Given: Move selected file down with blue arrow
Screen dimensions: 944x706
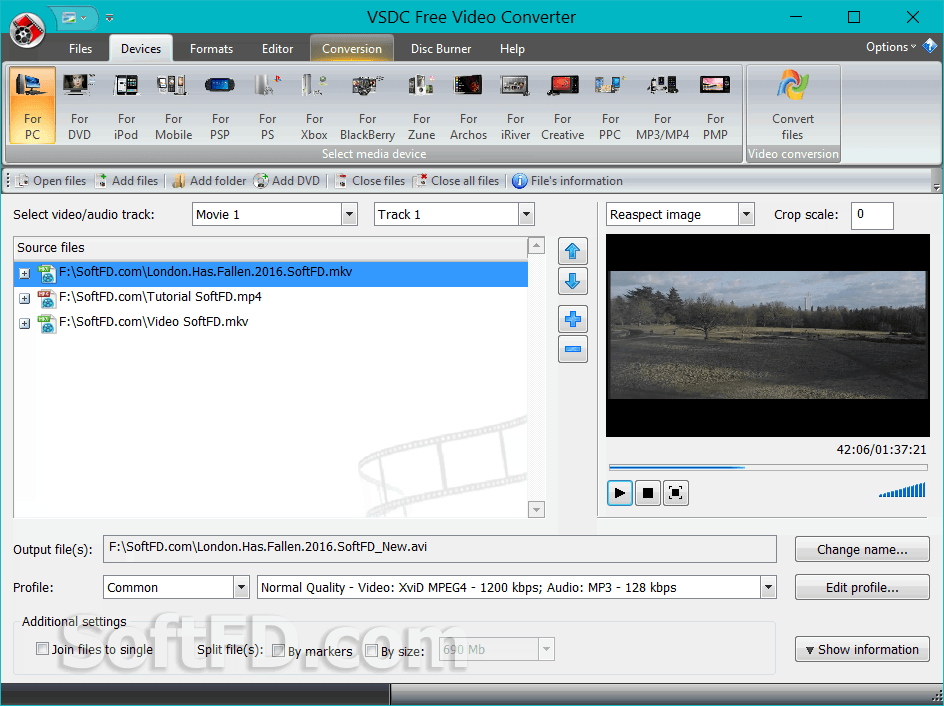Looking at the screenshot, I should (x=573, y=281).
